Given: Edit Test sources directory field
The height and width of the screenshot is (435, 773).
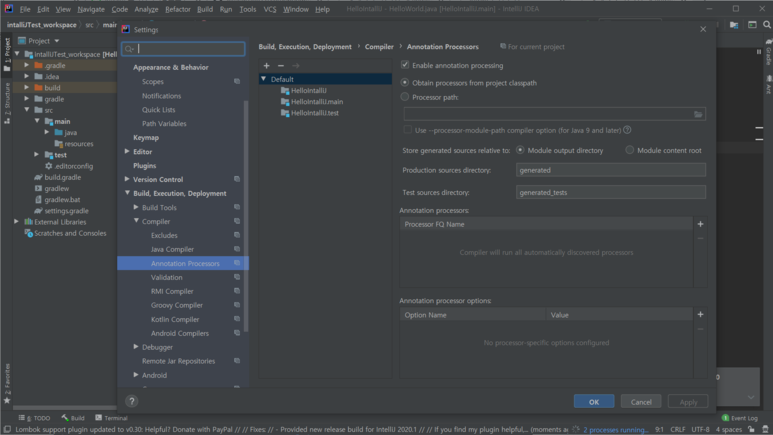Looking at the screenshot, I should (x=610, y=192).
